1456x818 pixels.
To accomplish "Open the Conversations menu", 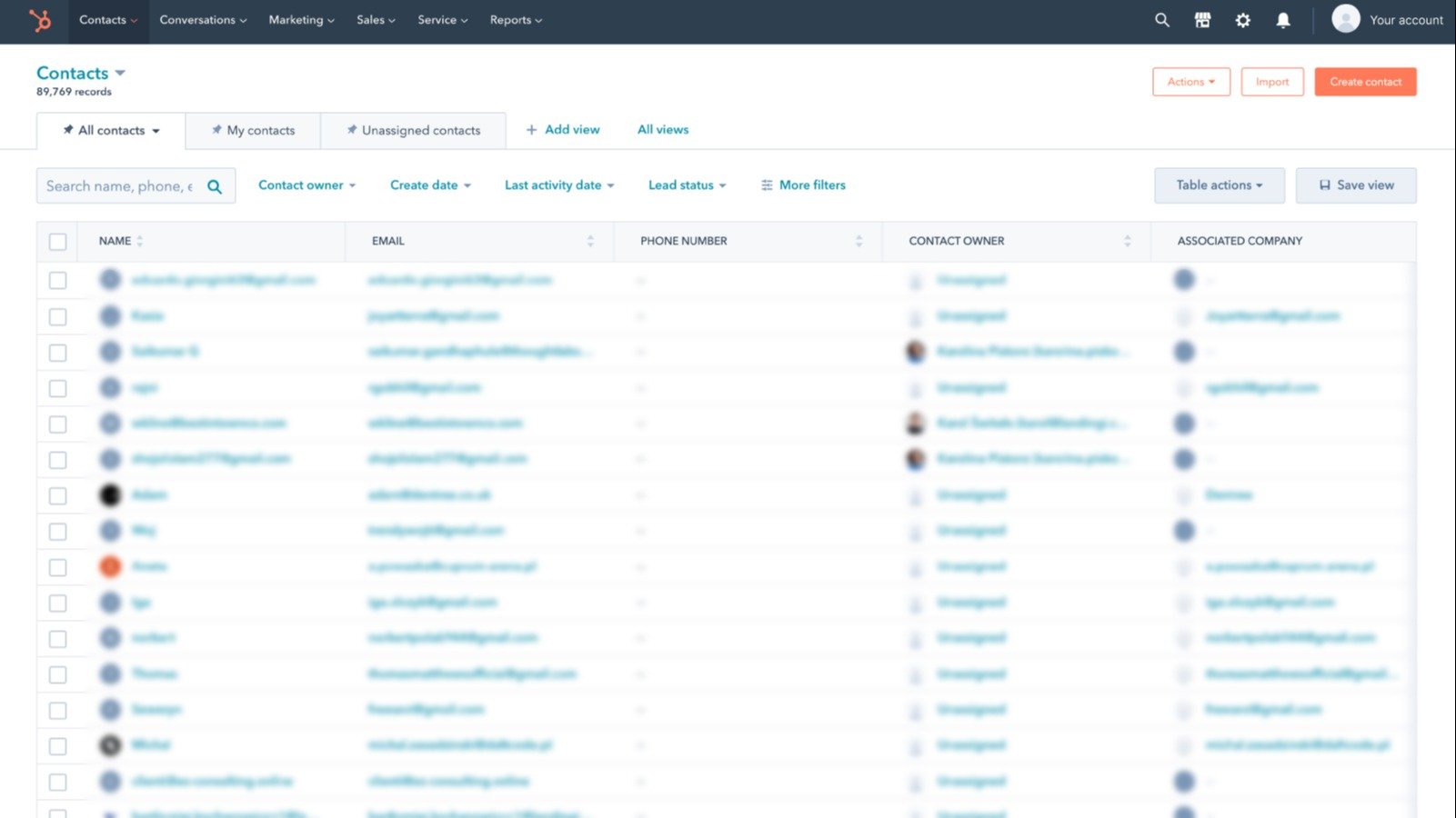I will point(201,19).
